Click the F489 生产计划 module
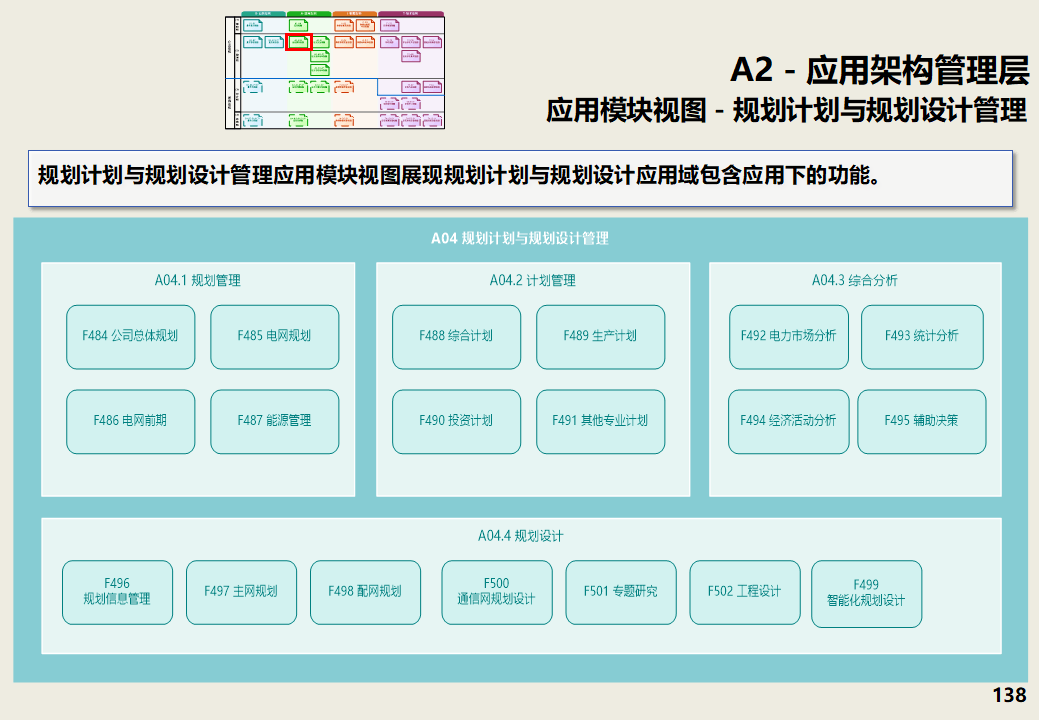This screenshot has height=720, width=1039. 600,336
